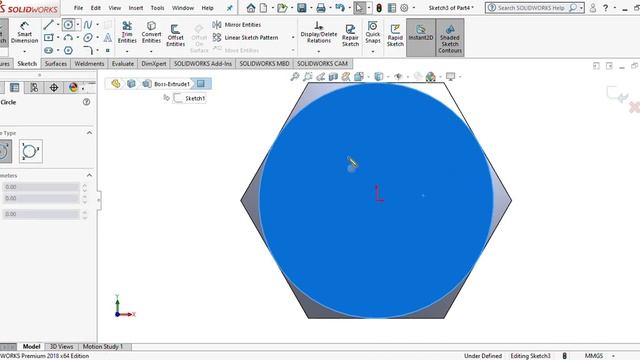The height and width of the screenshot is (360, 640).
Task: Open the 3D Views tab
Action: pyautogui.click(x=61, y=347)
